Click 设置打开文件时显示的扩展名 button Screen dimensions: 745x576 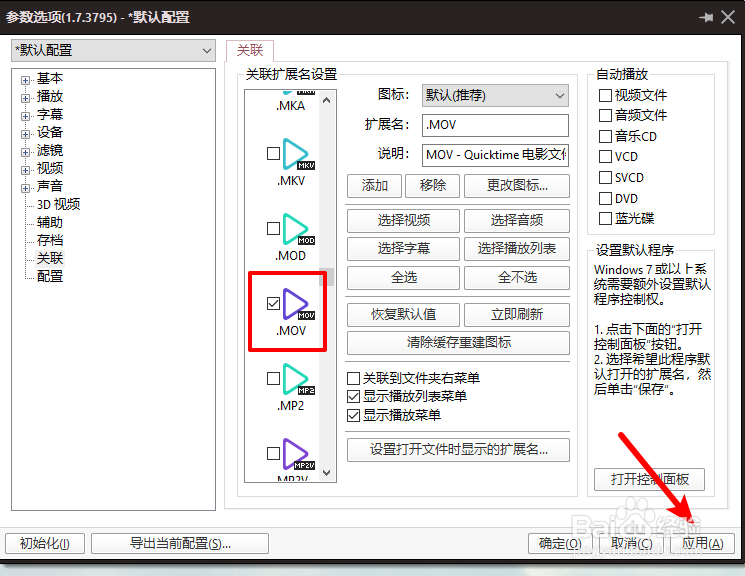(x=458, y=450)
